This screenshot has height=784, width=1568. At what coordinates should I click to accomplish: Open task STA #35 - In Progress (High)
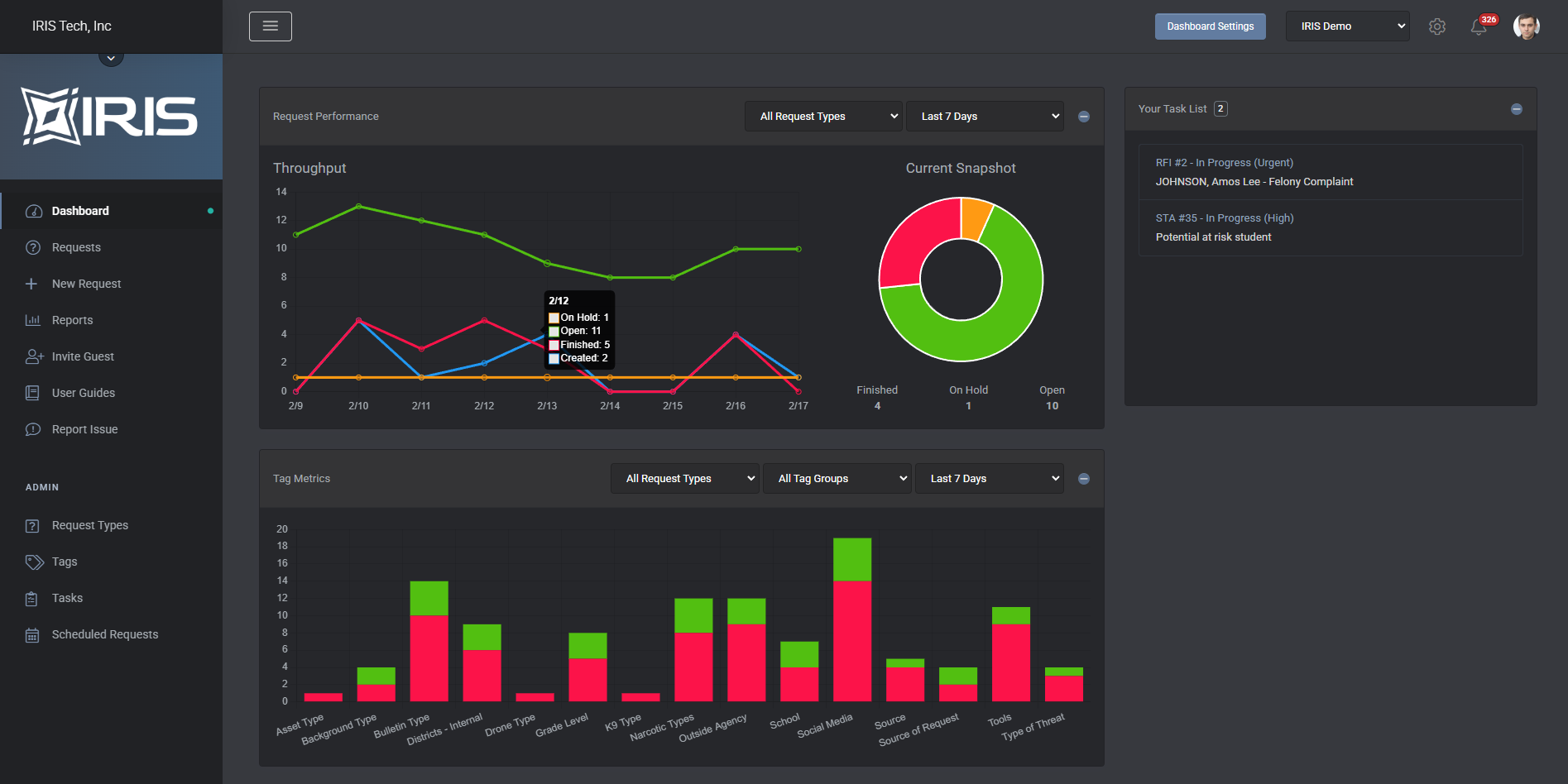tap(1225, 218)
